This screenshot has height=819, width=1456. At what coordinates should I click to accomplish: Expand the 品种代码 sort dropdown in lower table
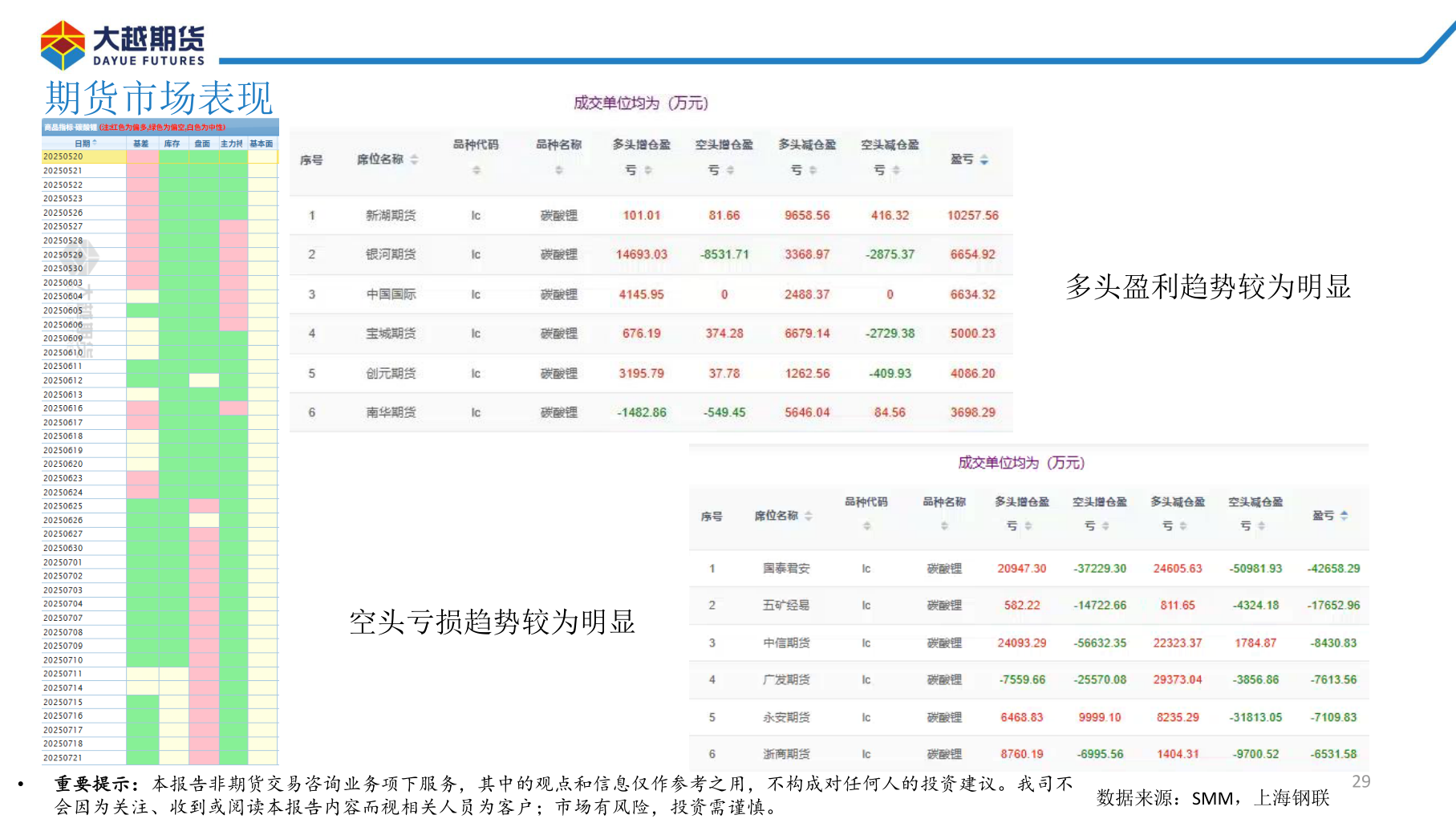(x=866, y=527)
